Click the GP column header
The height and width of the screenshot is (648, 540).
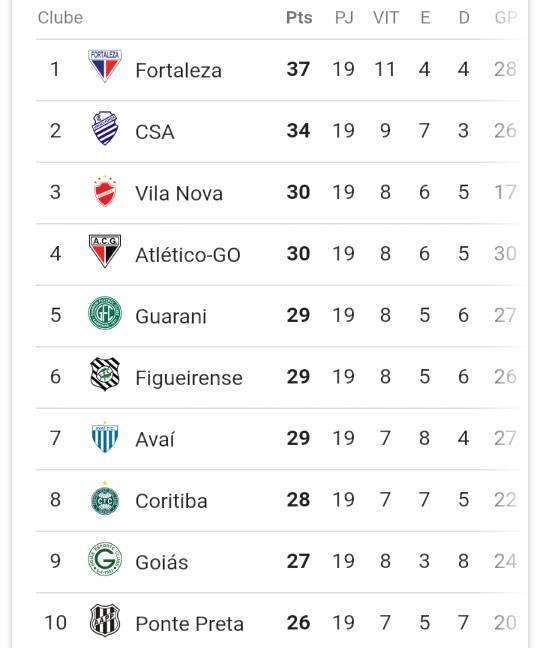506,18
